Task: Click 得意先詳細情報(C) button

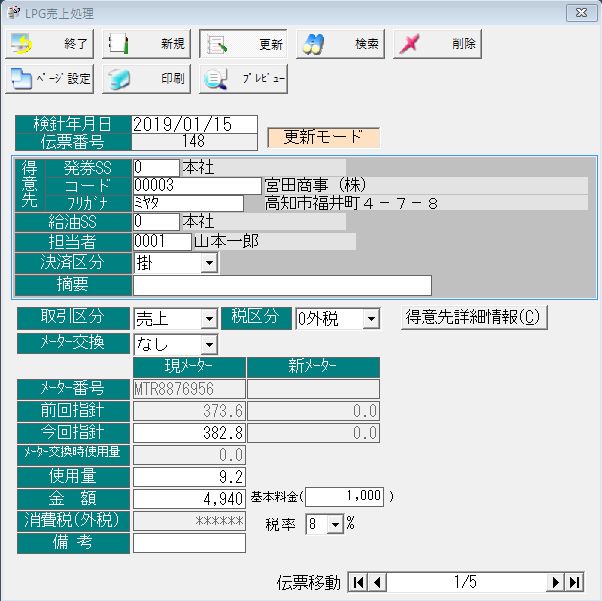Action: [474, 318]
